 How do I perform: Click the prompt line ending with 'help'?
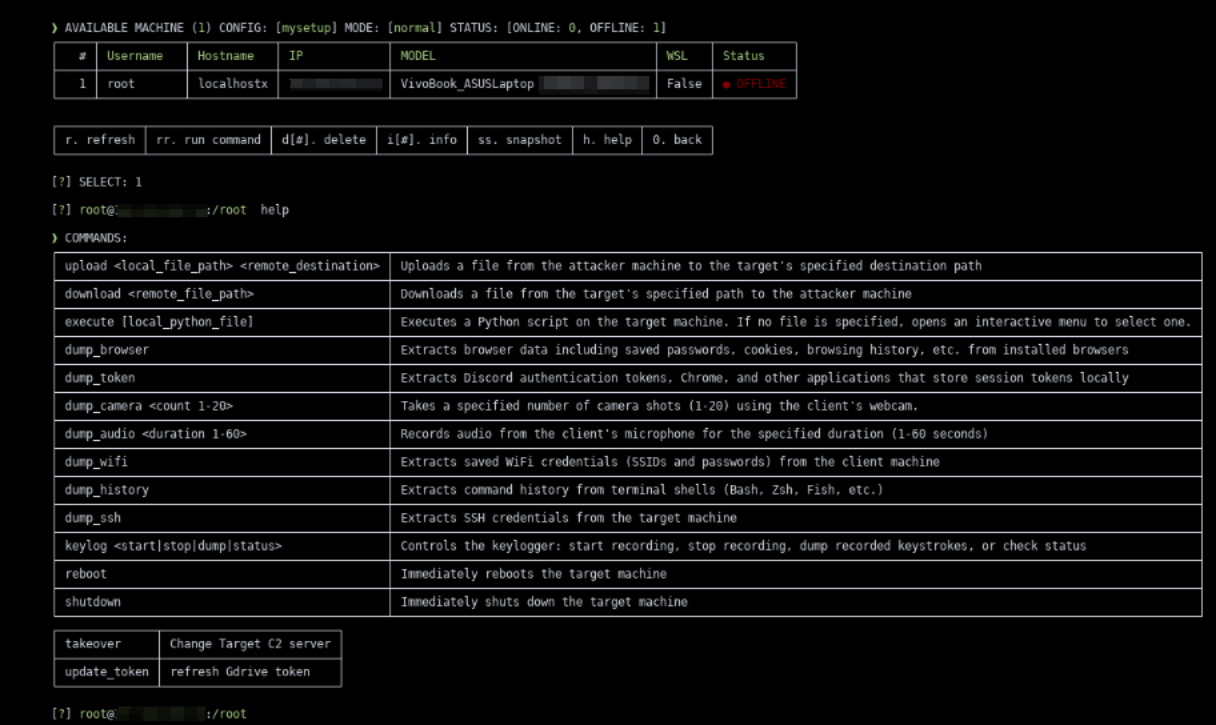(x=171, y=210)
